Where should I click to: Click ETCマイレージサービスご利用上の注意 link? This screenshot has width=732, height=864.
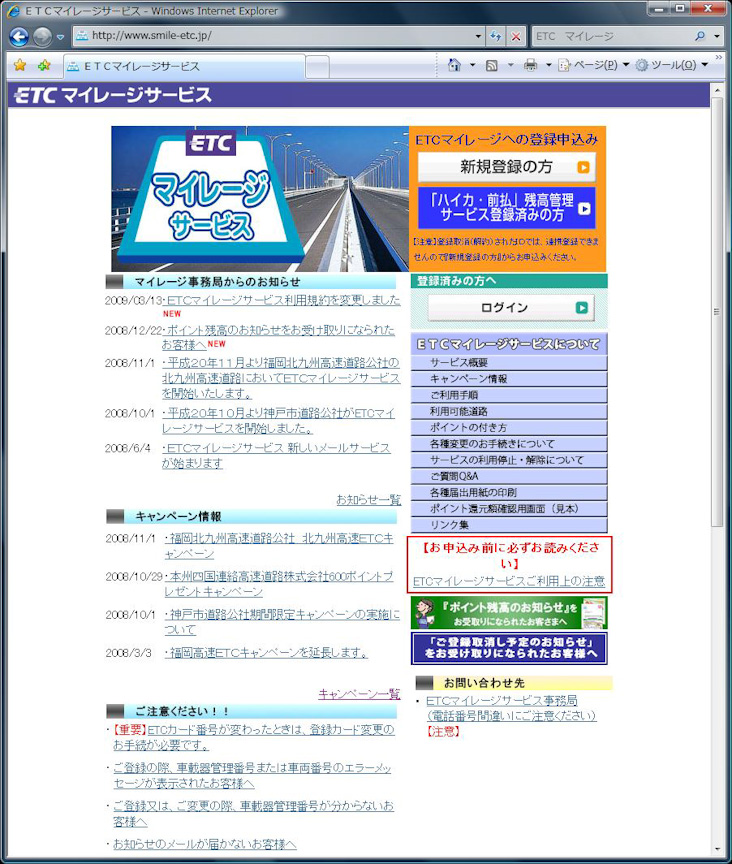(509, 581)
